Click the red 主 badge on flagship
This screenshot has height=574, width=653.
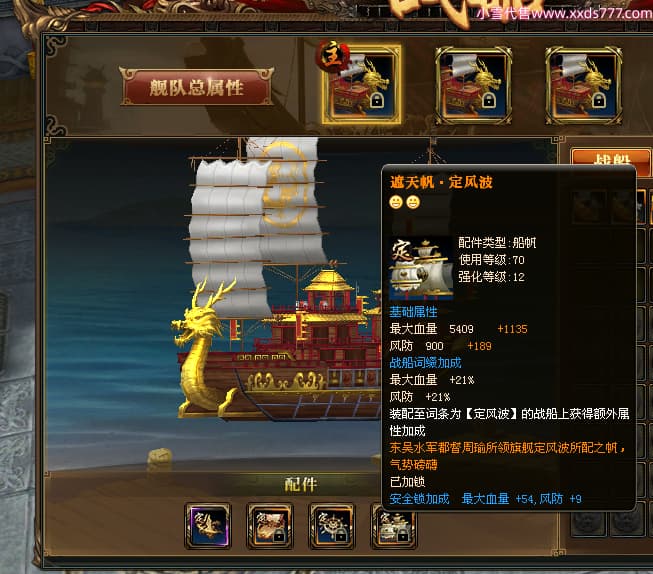(x=332, y=56)
